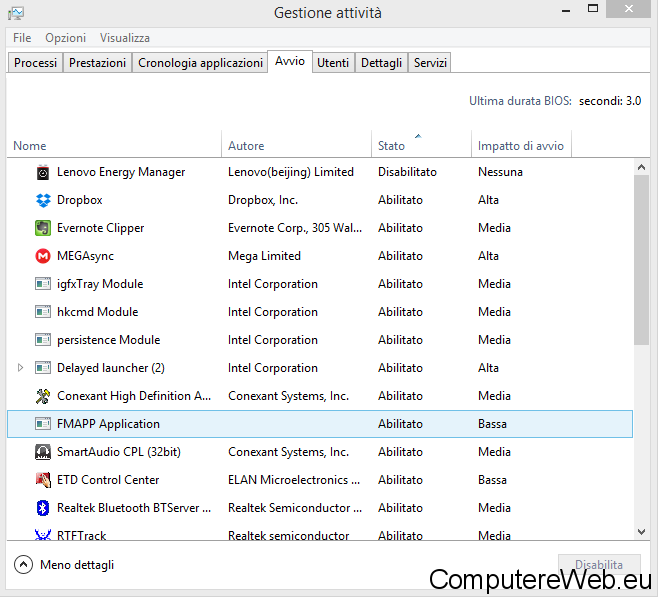Open the Visualizza menu

point(125,38)
